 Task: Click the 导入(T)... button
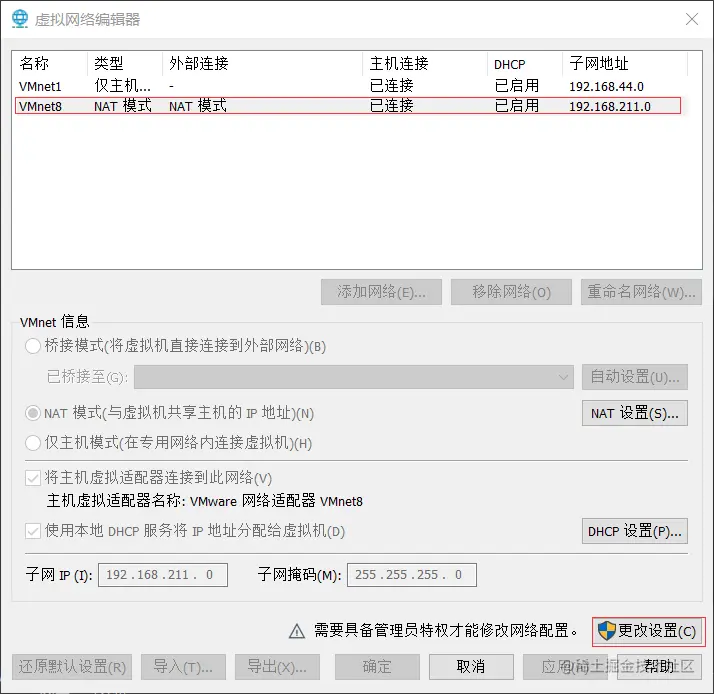pos(183,667)
